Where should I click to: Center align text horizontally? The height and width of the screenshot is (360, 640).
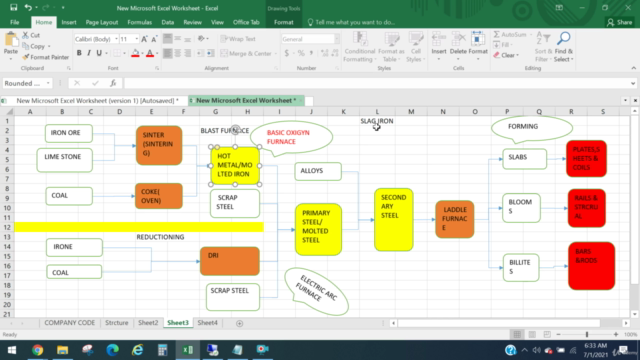point(178,53)
